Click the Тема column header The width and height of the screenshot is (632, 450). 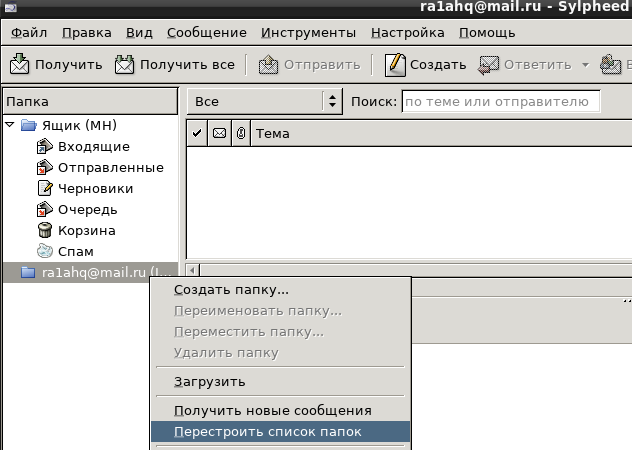tap(441, 133)
